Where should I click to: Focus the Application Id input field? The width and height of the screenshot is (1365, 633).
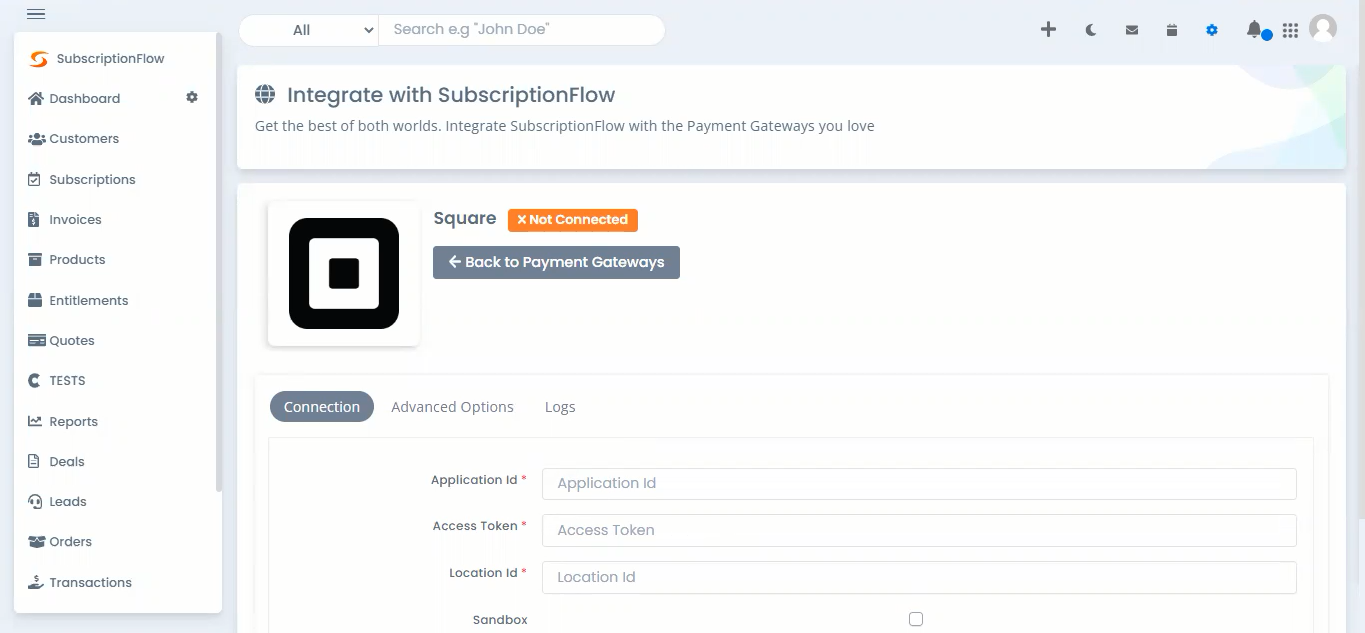(919, 483)
